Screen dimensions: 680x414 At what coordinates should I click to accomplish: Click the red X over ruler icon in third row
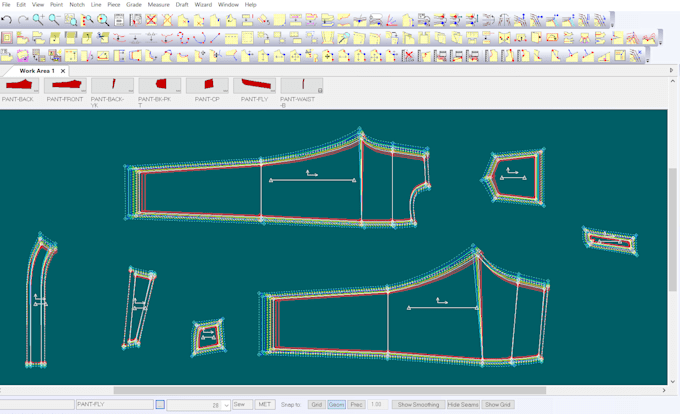click(408, 55)
